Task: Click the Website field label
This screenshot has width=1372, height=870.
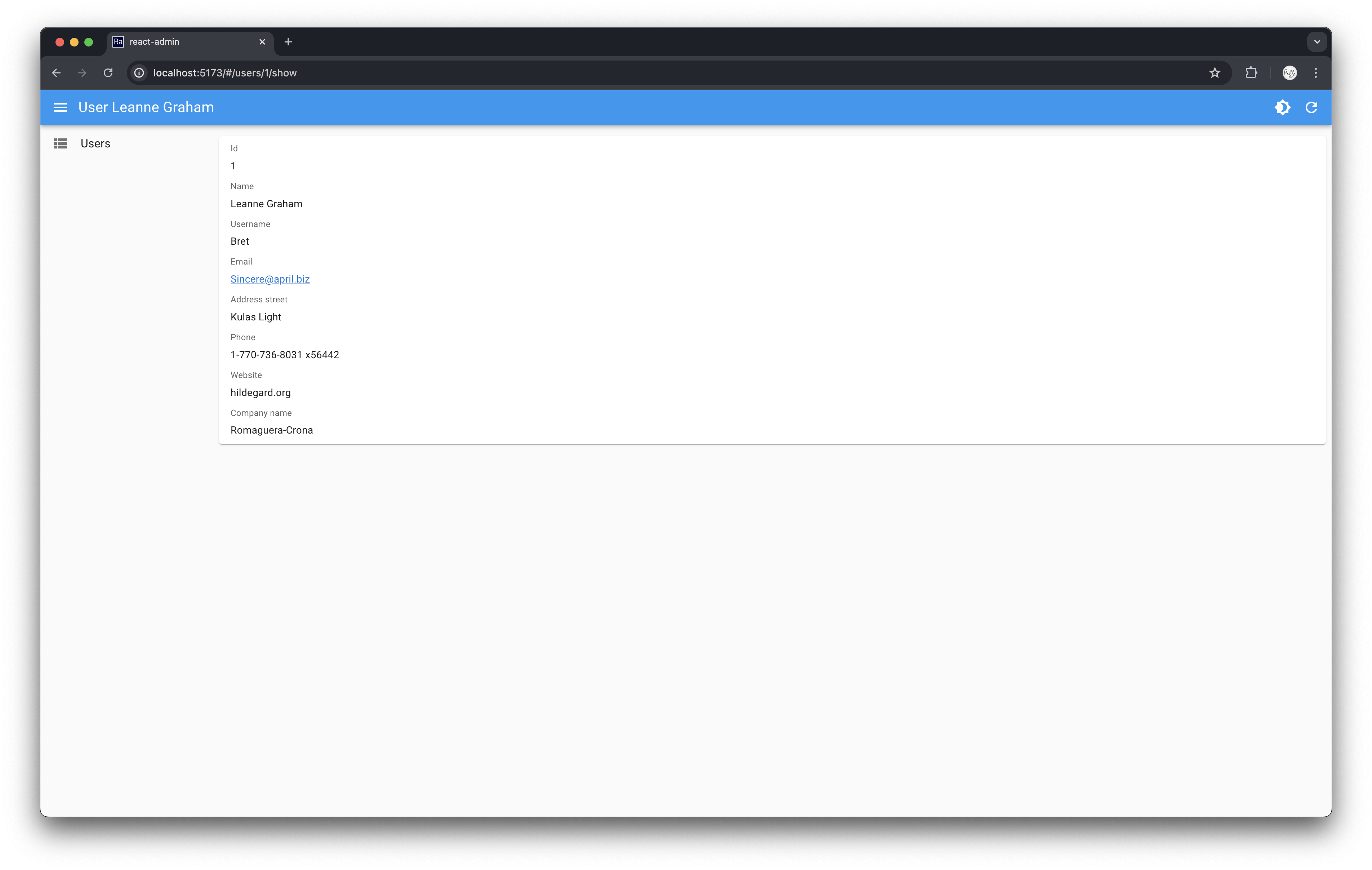Action: pos(246,375)
